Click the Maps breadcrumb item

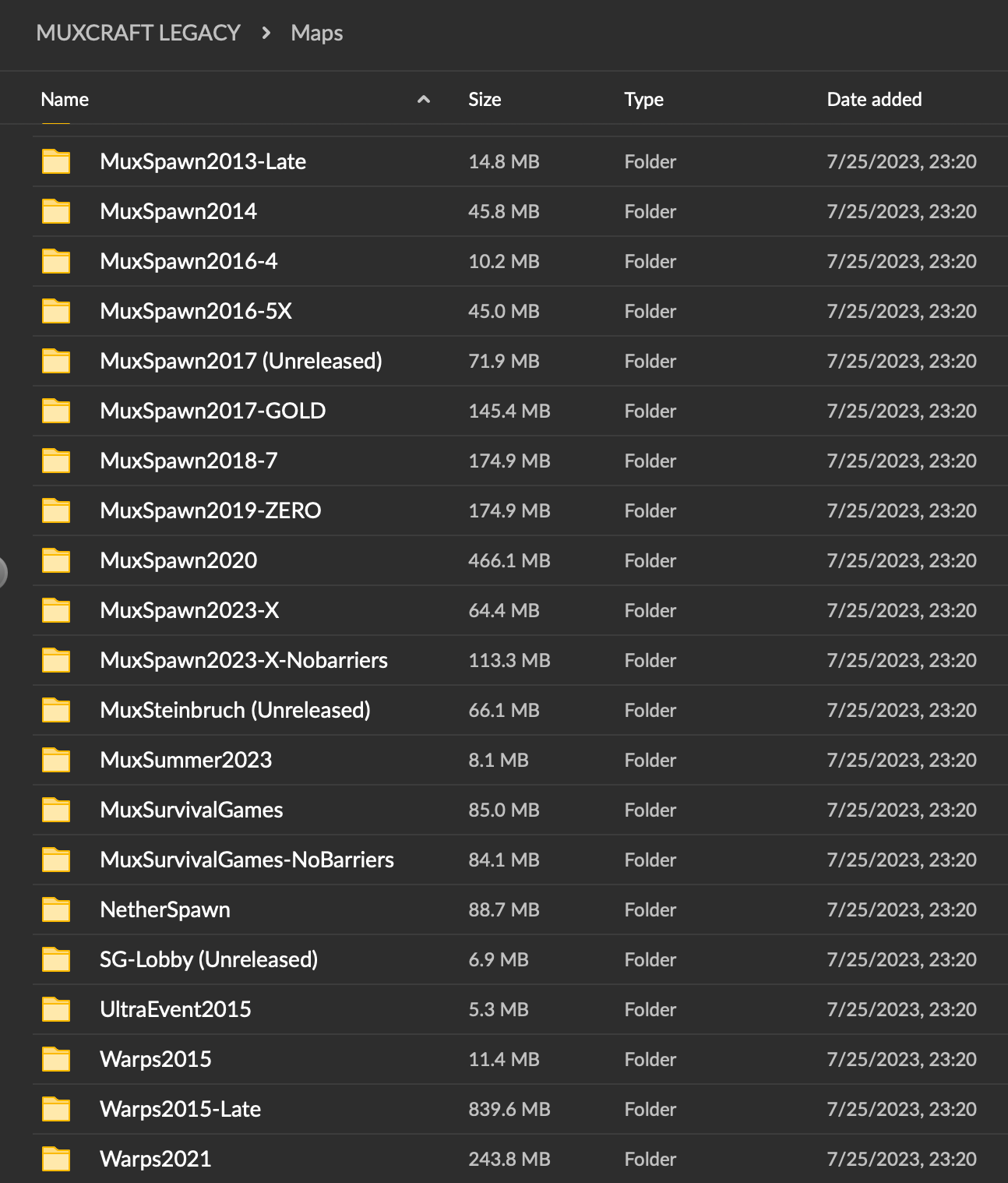[316, 33]
